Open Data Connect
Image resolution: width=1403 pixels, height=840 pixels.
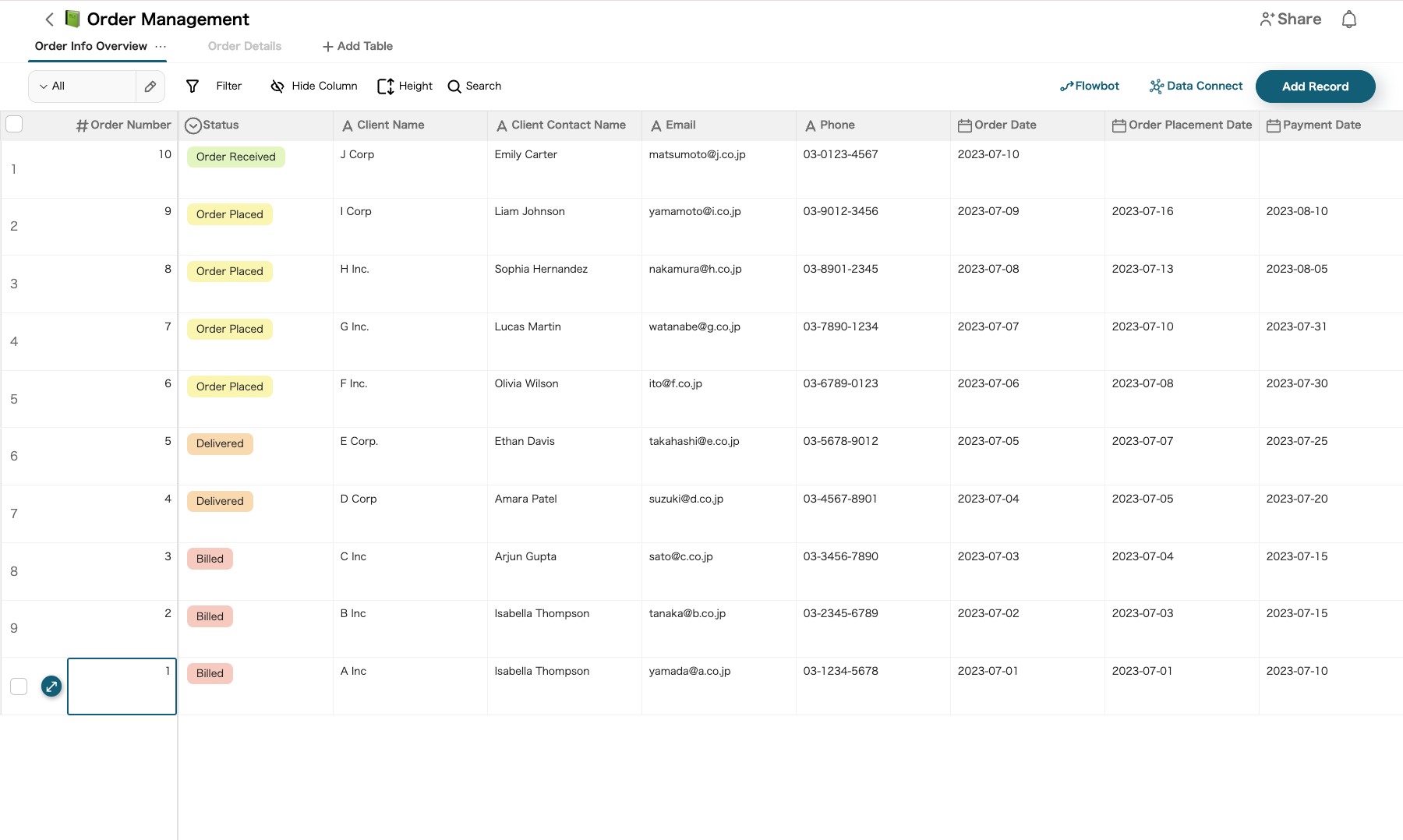1195,86
